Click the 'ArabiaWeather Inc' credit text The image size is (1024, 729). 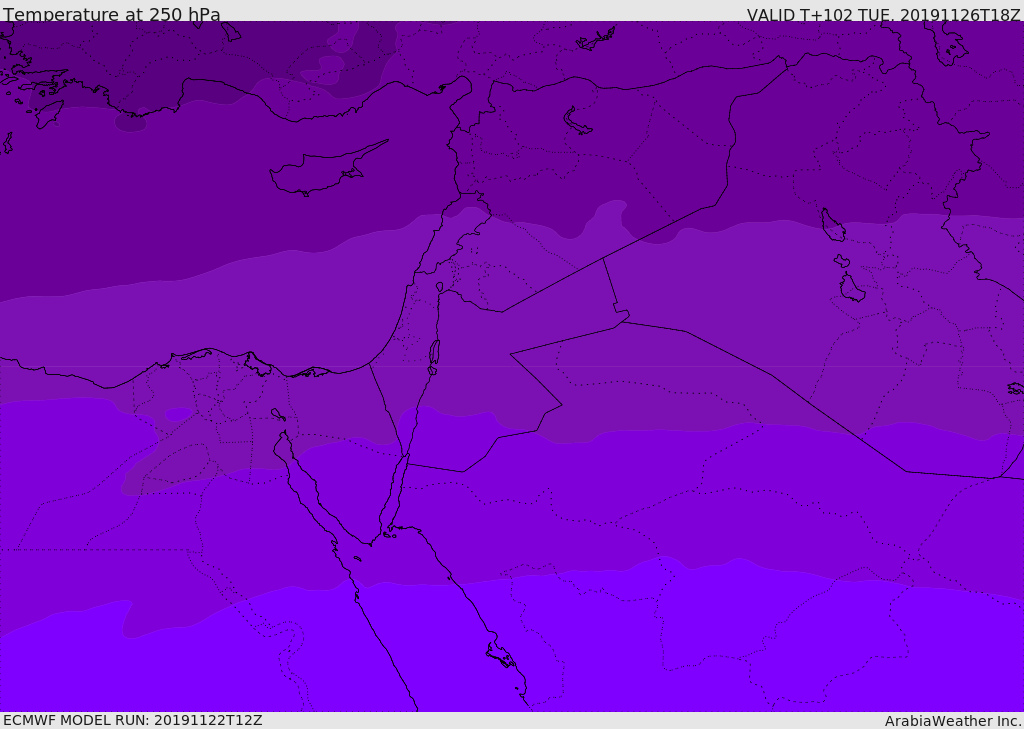coord(952,721)
